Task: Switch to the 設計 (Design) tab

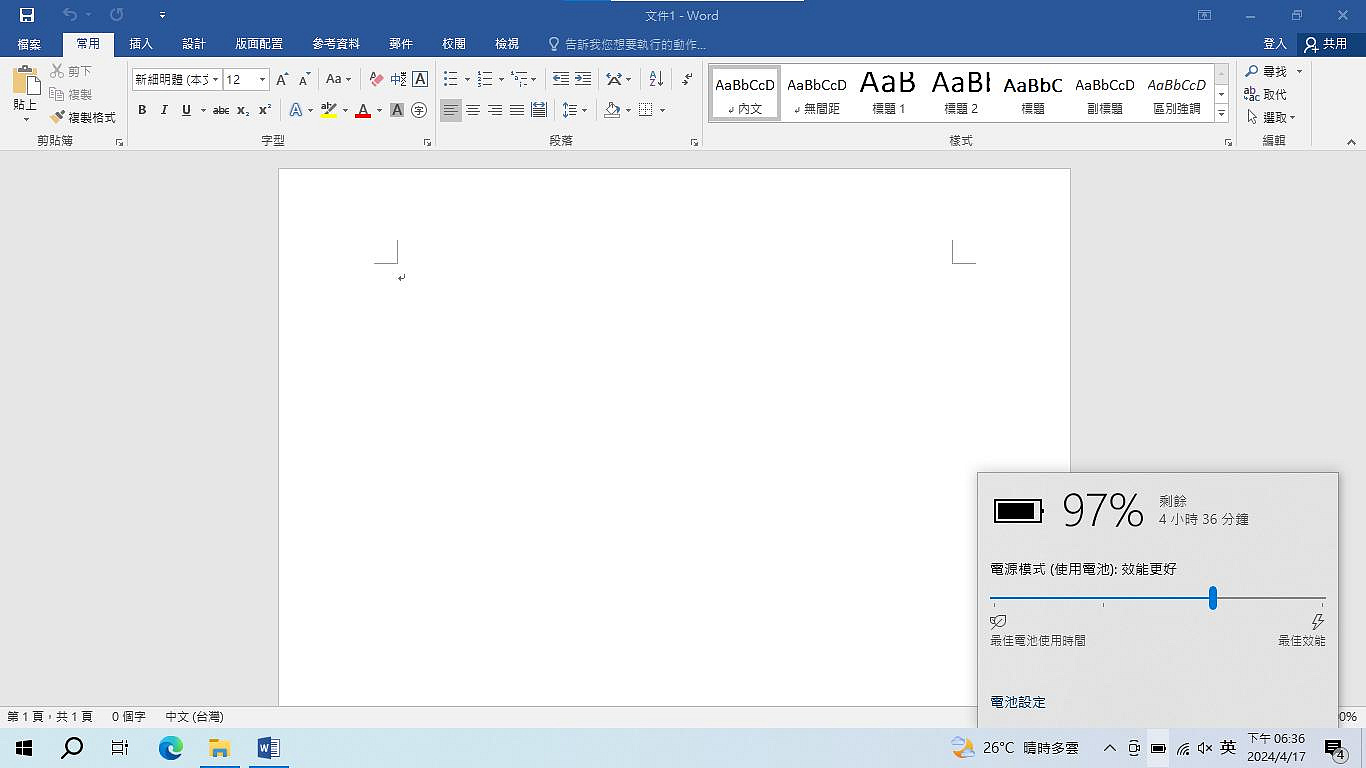Action: point(194,44)
